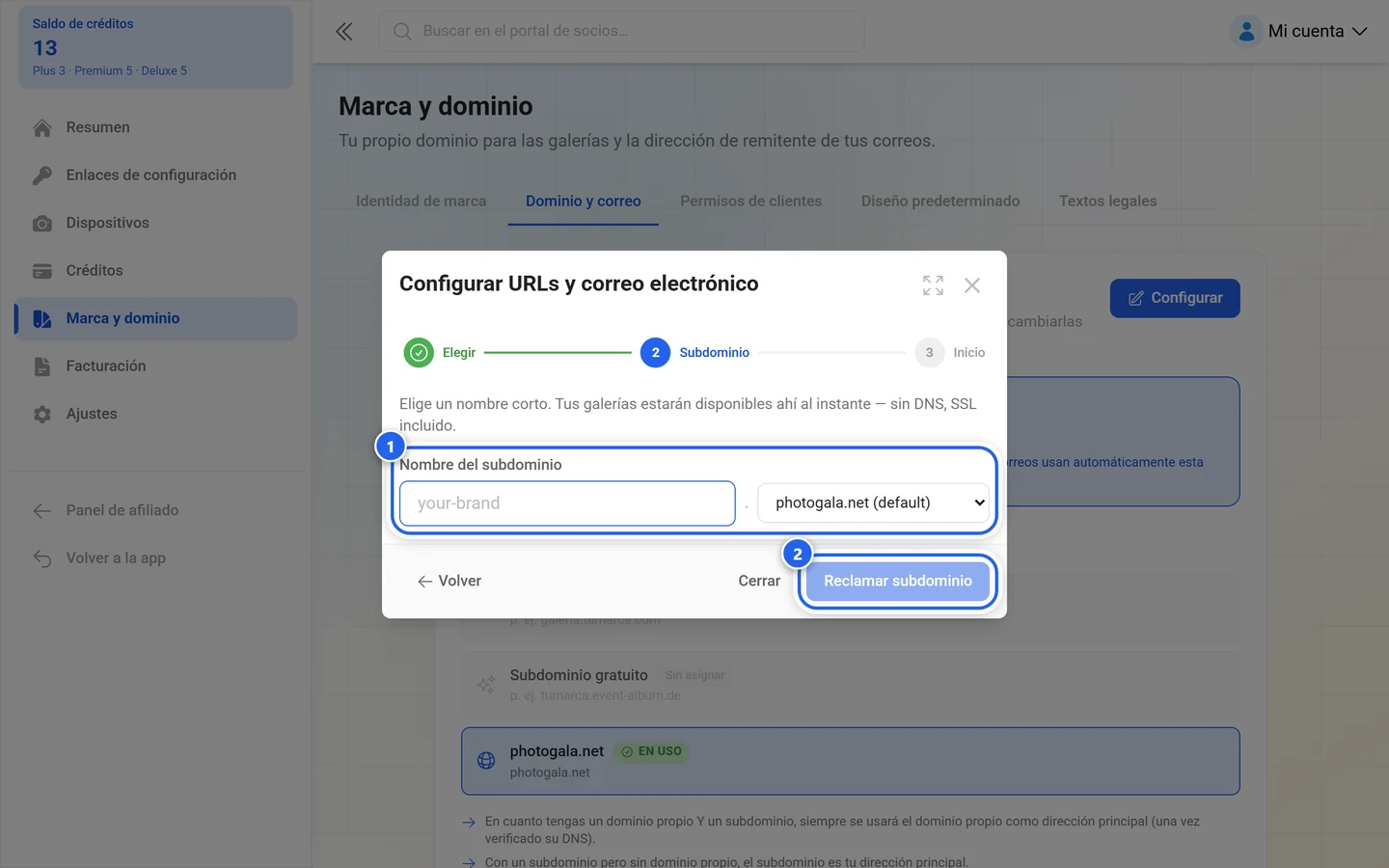Viewport: 1389px width, 868px height.
Task: Click the Reclamar subdominio button
Action: click(x=898, y=581)
